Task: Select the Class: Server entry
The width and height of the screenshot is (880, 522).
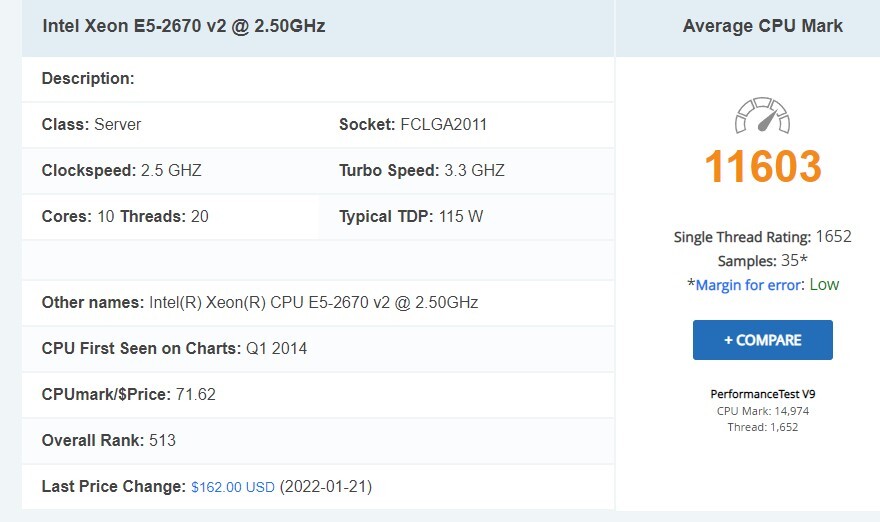Action: [x=91, y=124]
